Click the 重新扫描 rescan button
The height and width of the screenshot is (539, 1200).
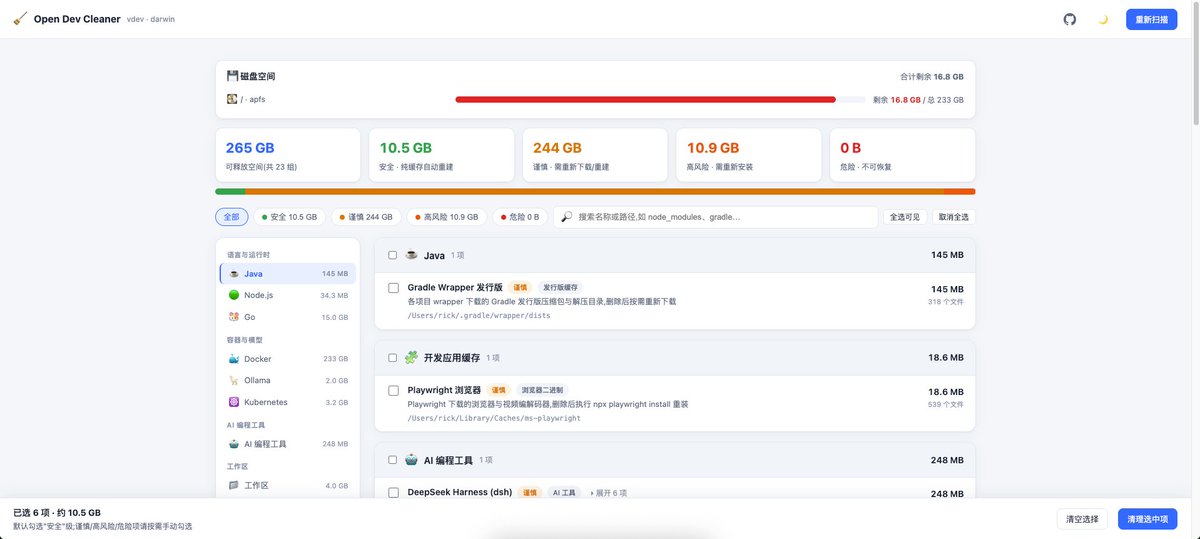pyautogui.click(x=1151, y=19)
